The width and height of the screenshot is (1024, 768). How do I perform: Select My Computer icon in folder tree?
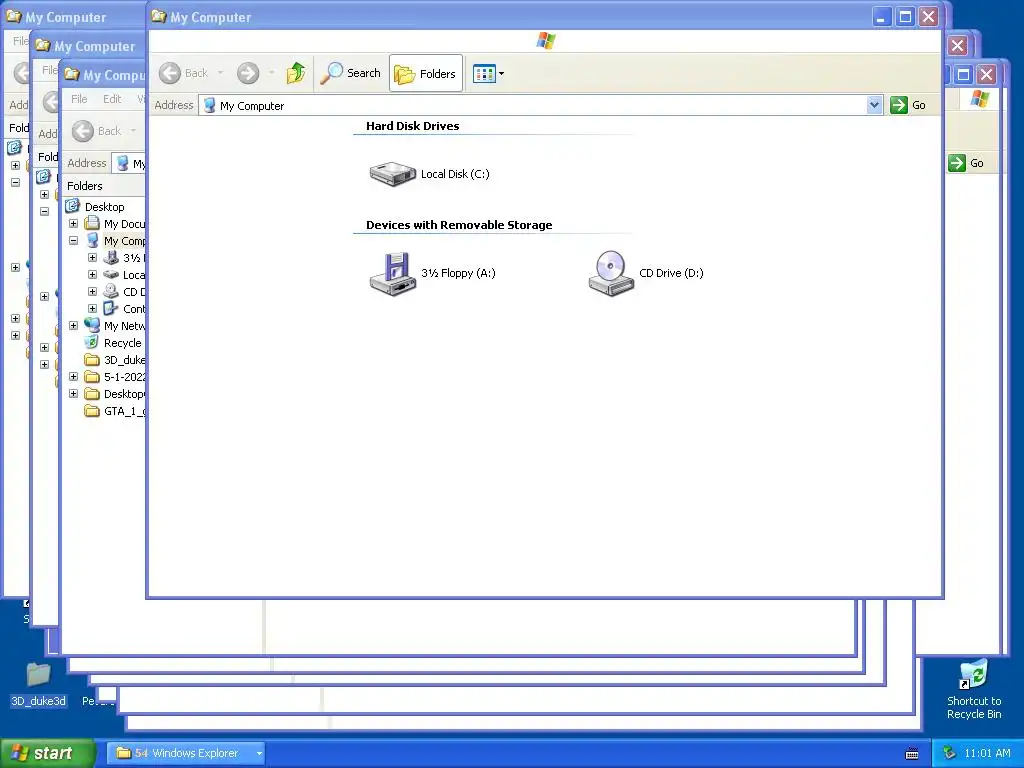point(92,241)
